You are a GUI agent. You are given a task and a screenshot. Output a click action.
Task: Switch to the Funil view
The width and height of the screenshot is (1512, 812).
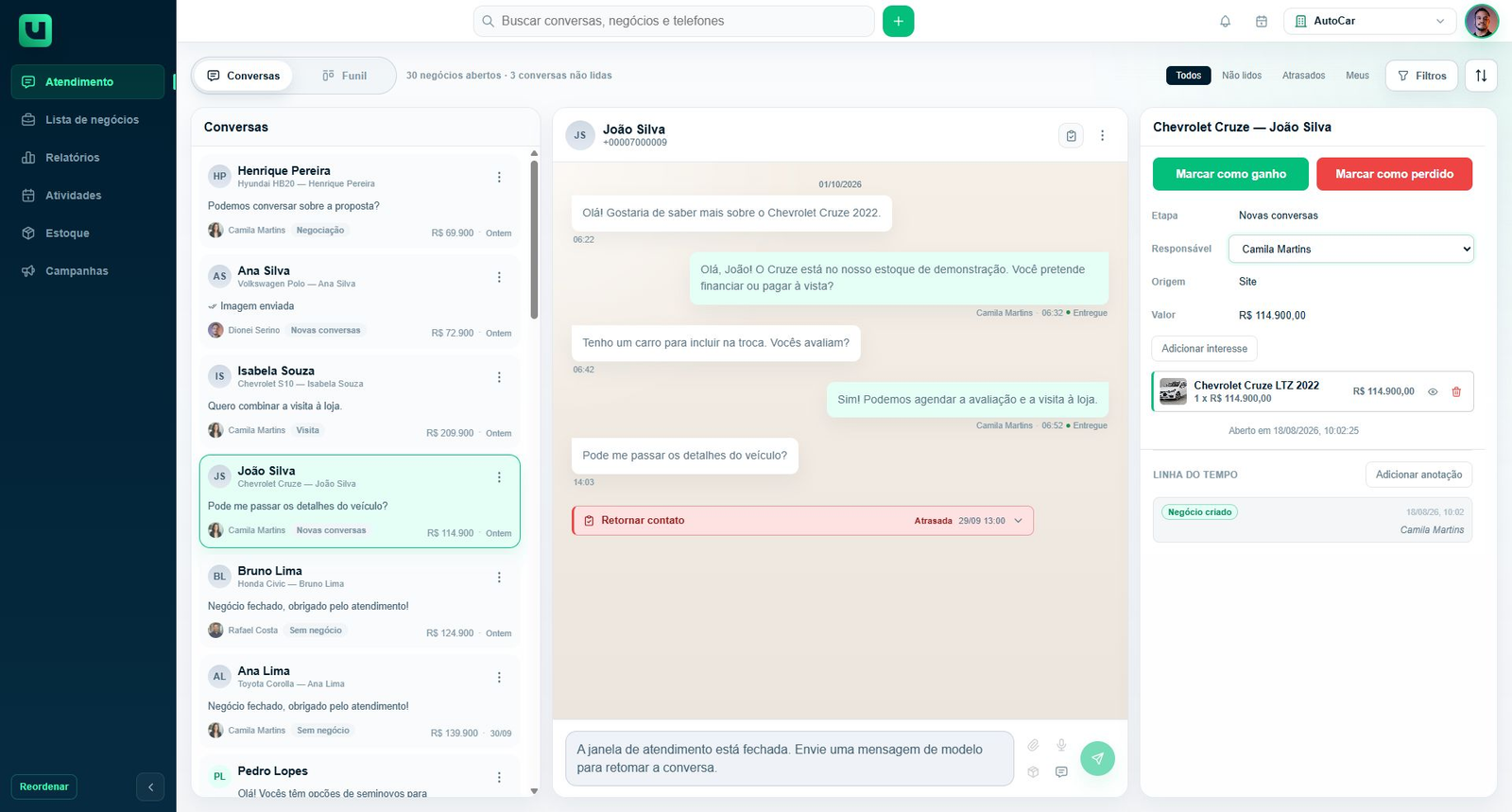click(344, 76)
